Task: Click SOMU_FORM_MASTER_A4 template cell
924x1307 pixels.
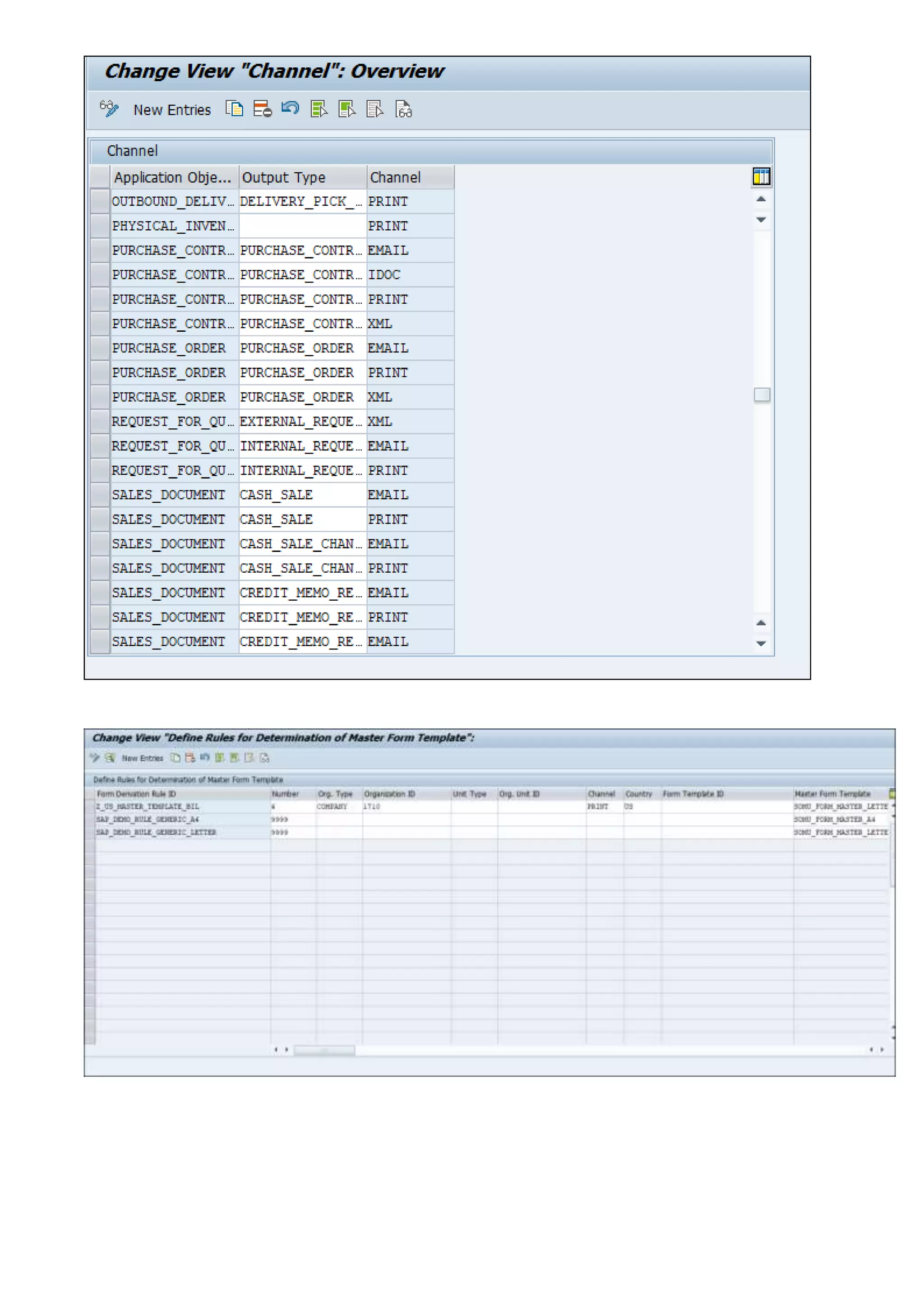Action: [841, 820]
